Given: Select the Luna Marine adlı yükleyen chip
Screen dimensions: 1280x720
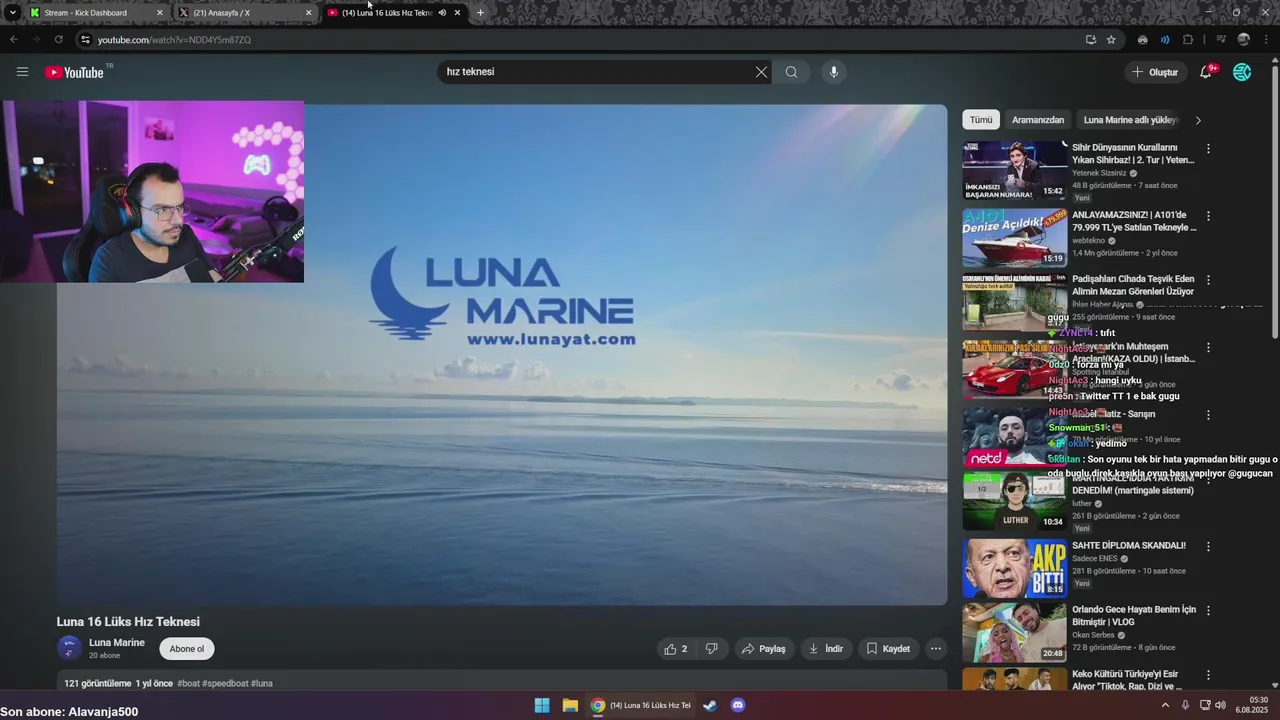Looking at the screenshot, I should [1130, 120].
